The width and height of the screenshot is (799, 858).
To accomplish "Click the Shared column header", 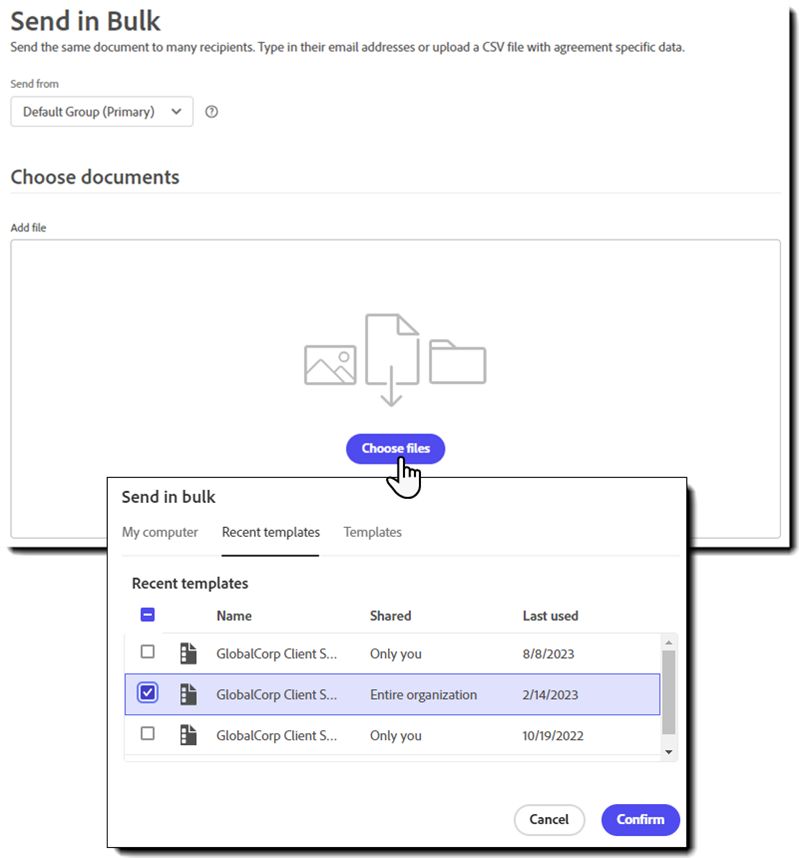I will (x=390, y=616).
